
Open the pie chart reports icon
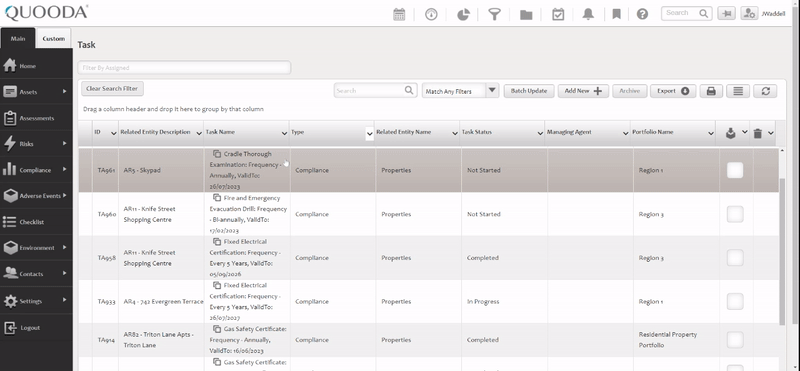point(463,14)
